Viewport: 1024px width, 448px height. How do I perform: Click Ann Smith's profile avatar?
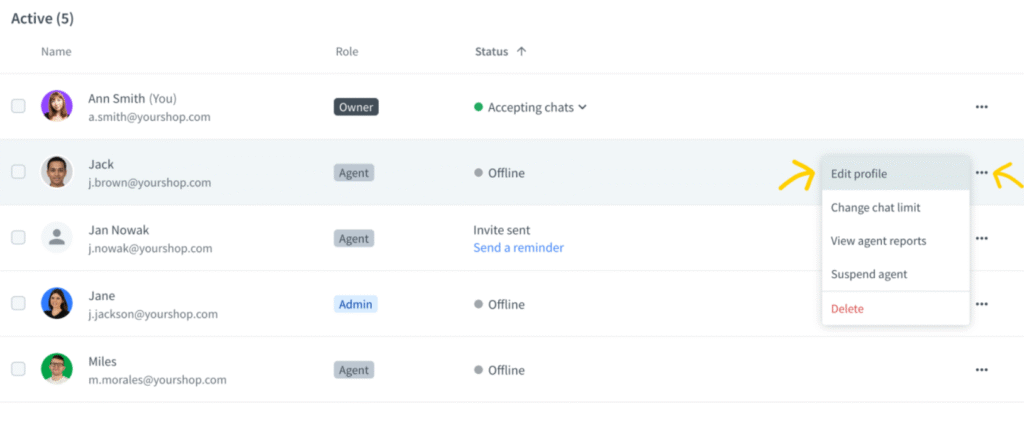57,106
